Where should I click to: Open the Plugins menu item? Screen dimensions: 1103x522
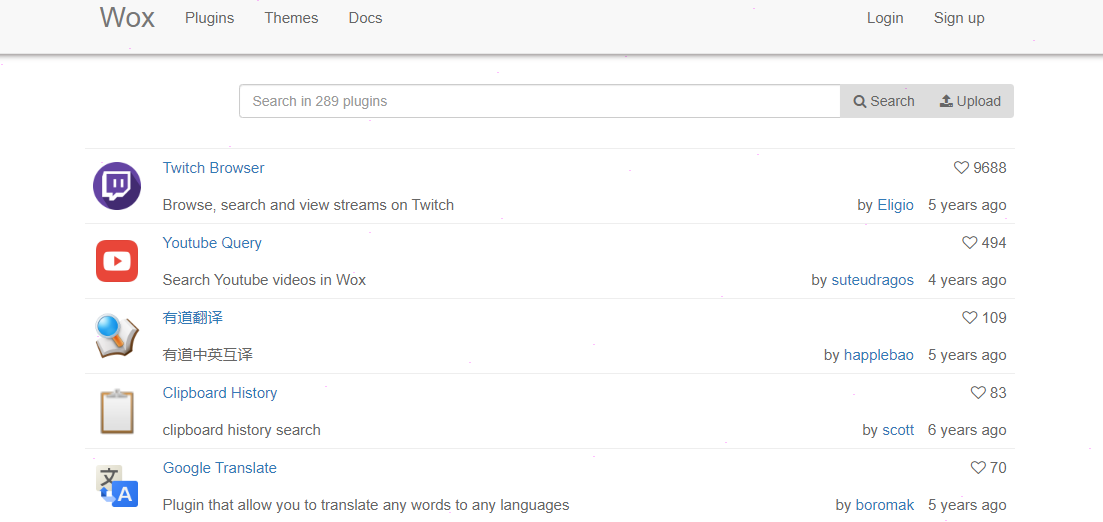tap(209, 18)
